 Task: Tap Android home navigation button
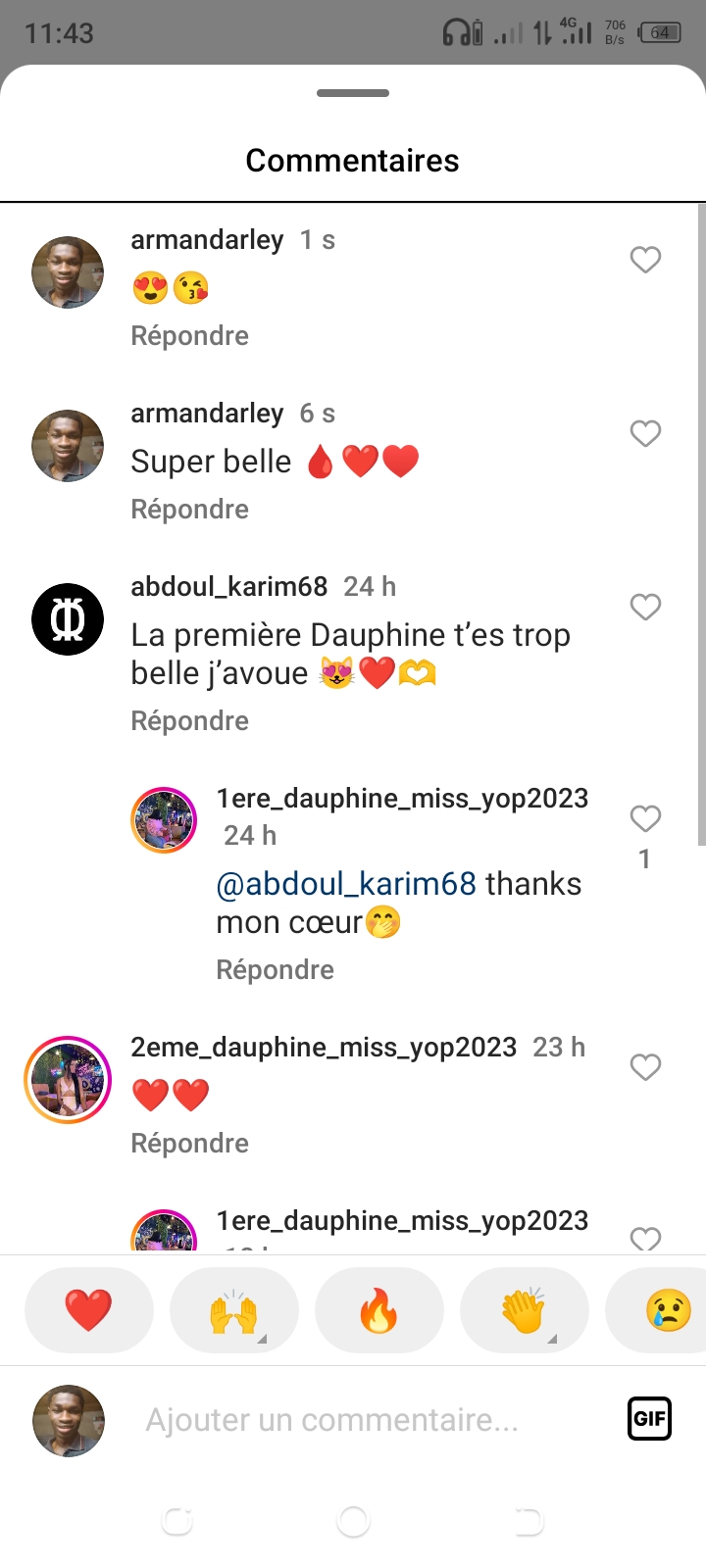click(353, 1521)
